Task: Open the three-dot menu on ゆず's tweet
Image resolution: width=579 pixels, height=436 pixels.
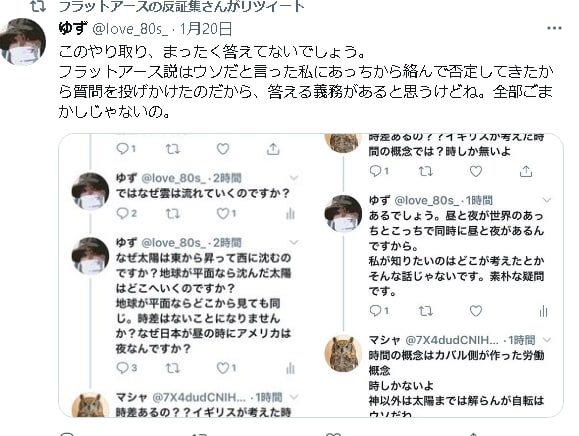Action: coord(554,28)
